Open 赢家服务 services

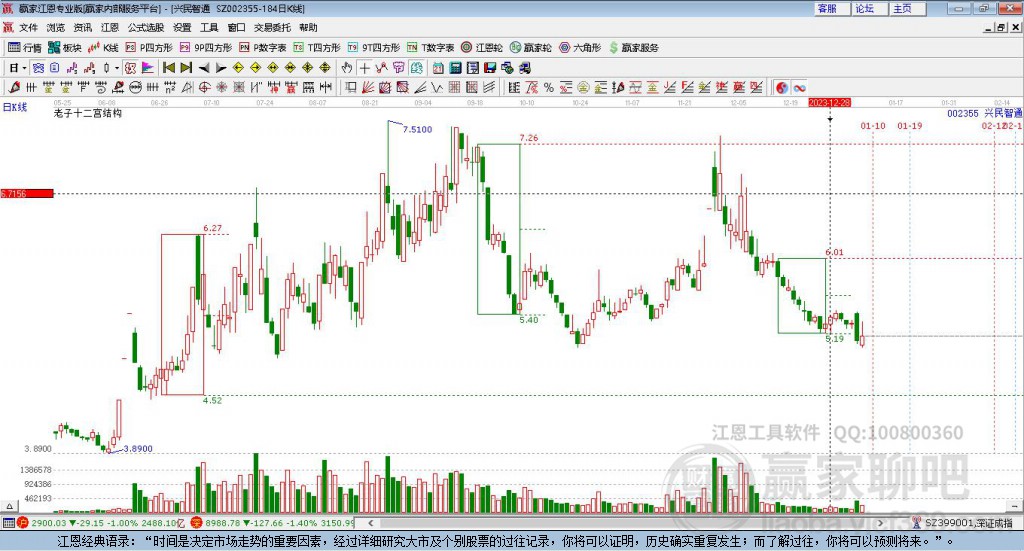pos(633,48)
